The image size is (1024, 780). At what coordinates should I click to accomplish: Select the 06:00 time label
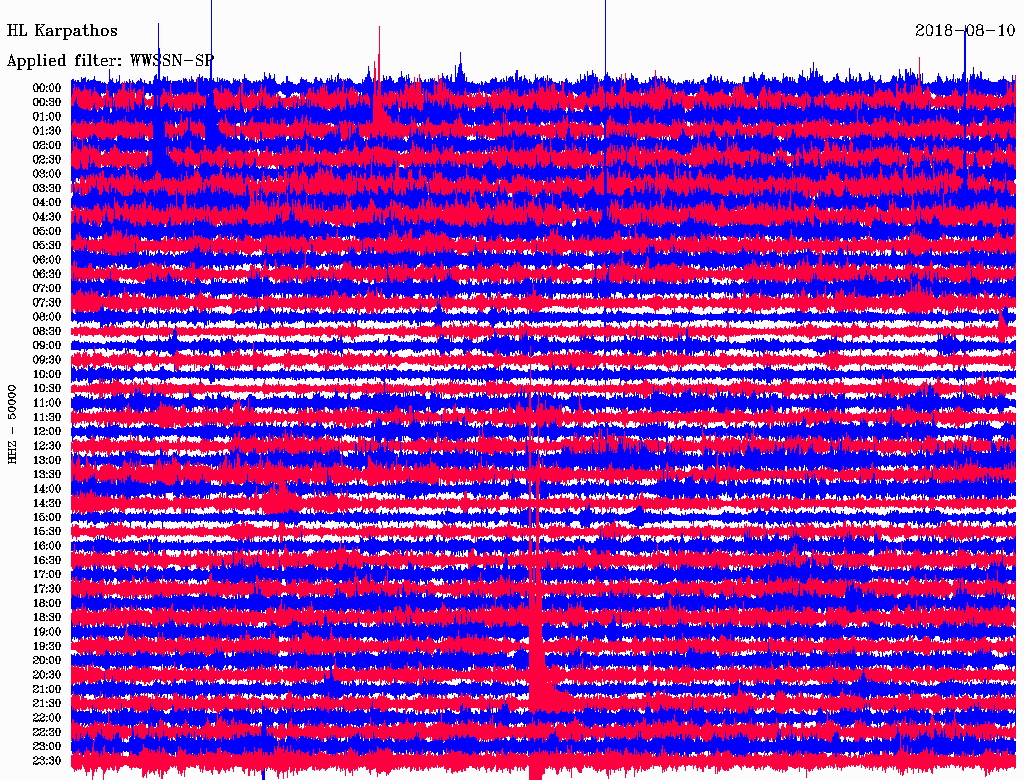(x=47, y=260)
